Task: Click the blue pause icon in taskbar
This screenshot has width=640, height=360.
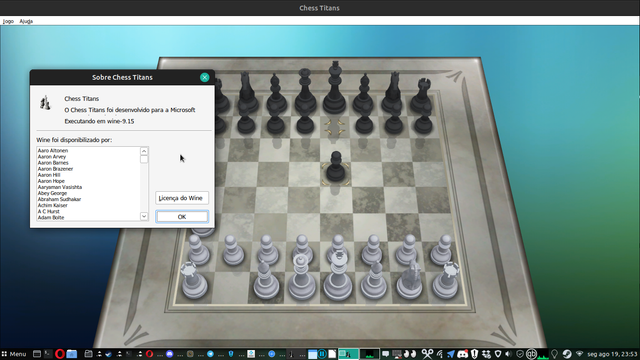Action: tap(322, 354)
